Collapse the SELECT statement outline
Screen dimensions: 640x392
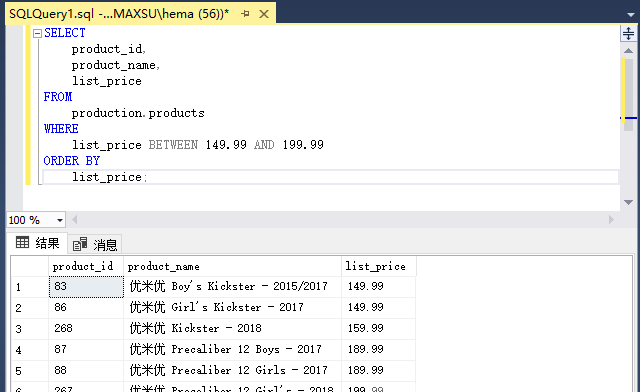(37, 33)
